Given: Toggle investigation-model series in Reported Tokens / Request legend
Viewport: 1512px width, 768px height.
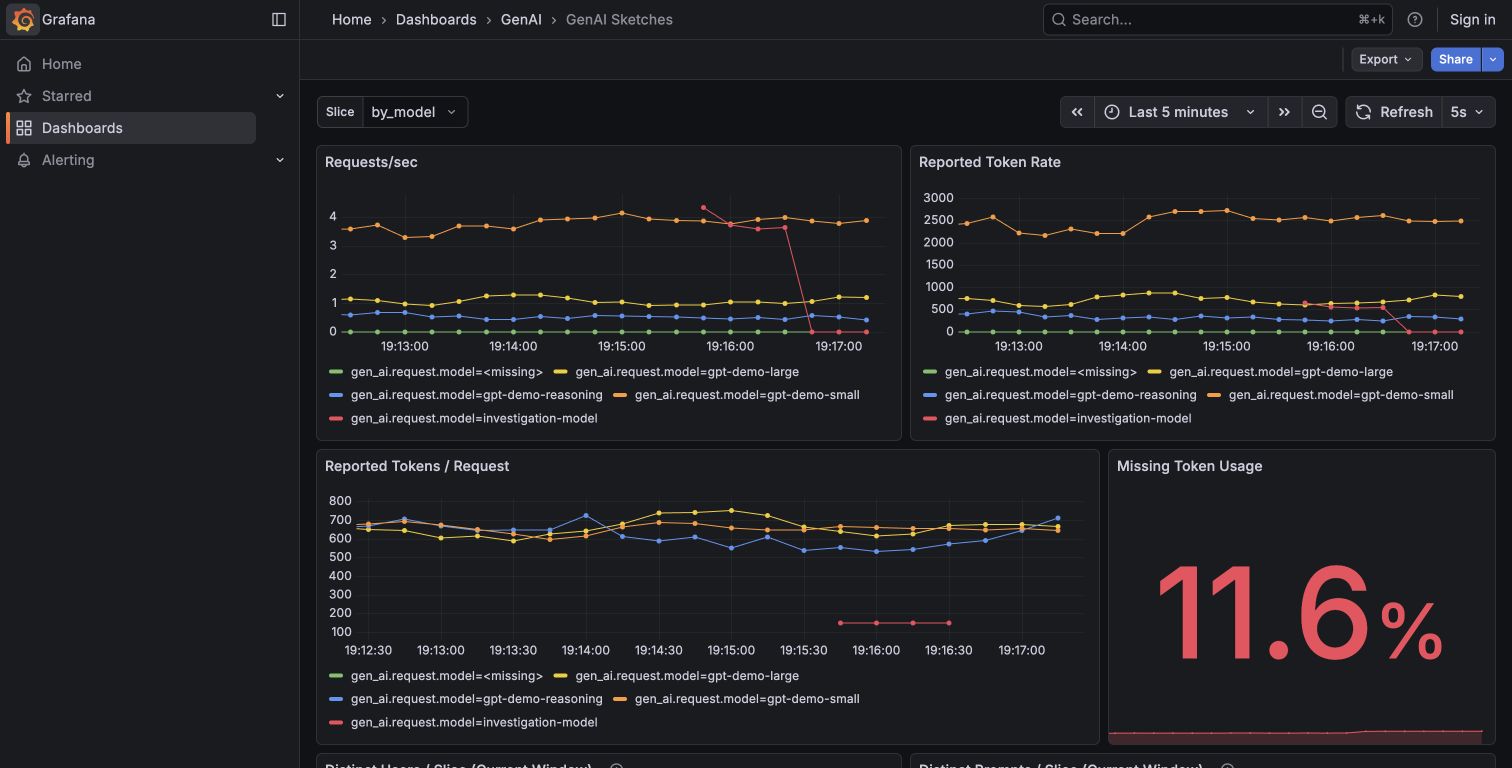Looking at the screenshot, I should [474, 722].
